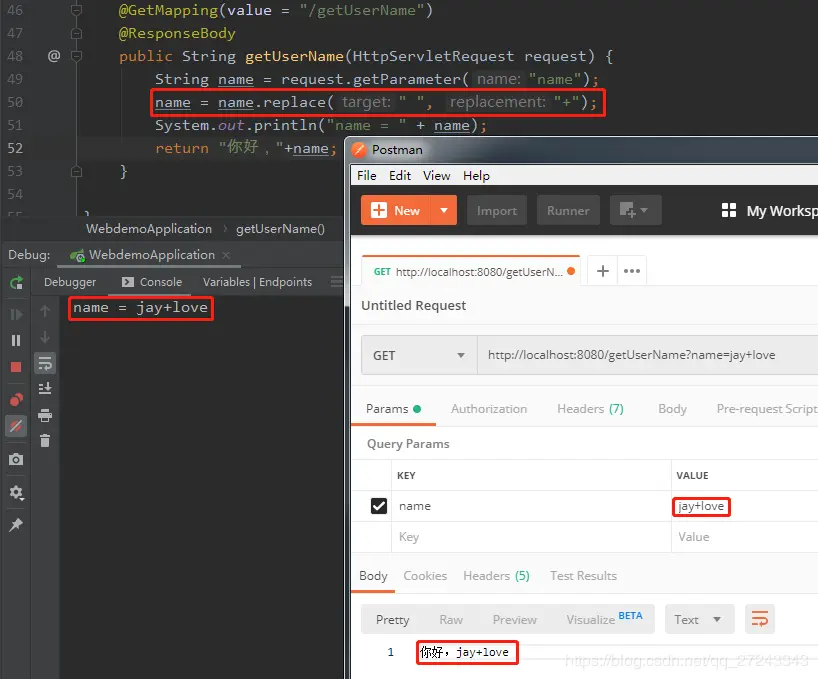The height and width of the screenshot is (679, 818).
Task: Jump down the stack trace arrow
Action: [45, 337]
